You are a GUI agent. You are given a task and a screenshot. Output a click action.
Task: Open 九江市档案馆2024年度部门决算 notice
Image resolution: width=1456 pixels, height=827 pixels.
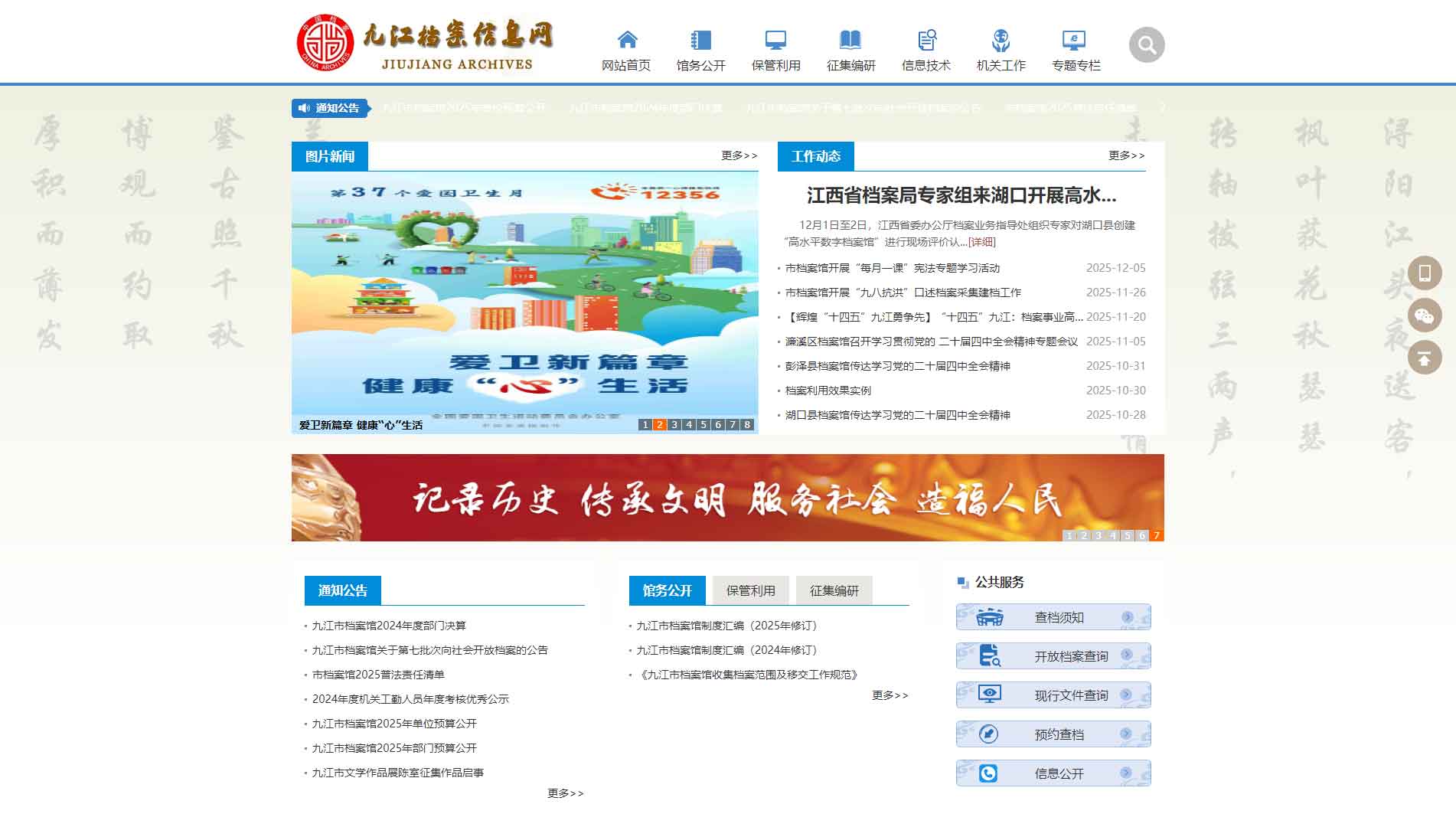[x=389, y=626]
